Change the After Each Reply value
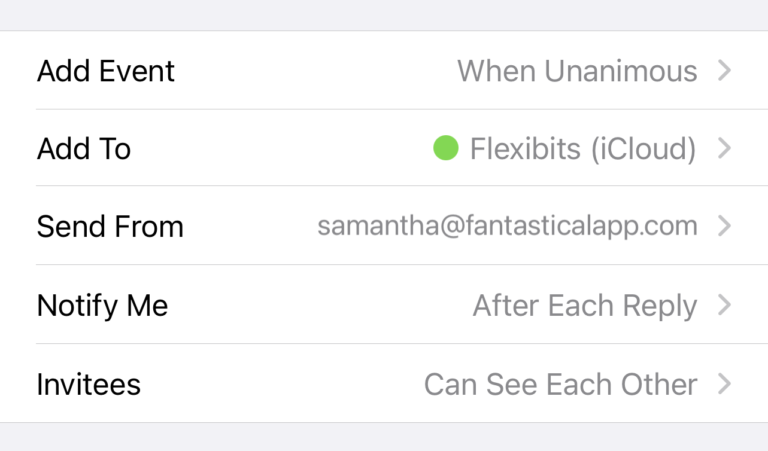 (x=584, y=305)
